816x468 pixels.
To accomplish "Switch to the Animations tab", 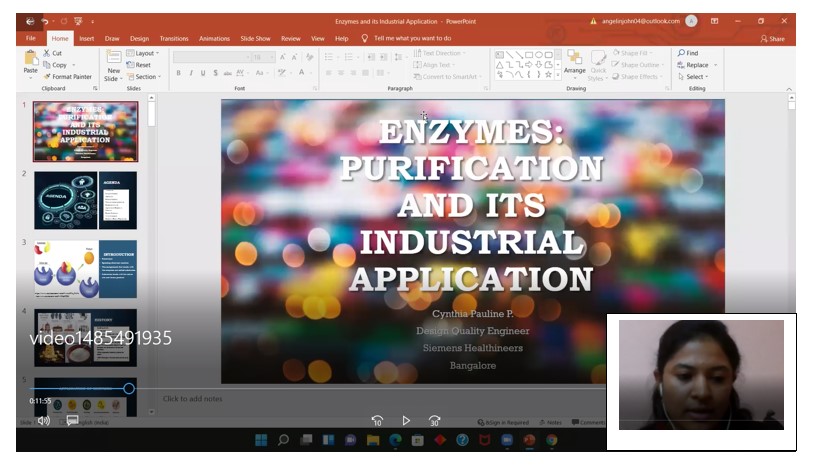I will [x=214, y=39].
